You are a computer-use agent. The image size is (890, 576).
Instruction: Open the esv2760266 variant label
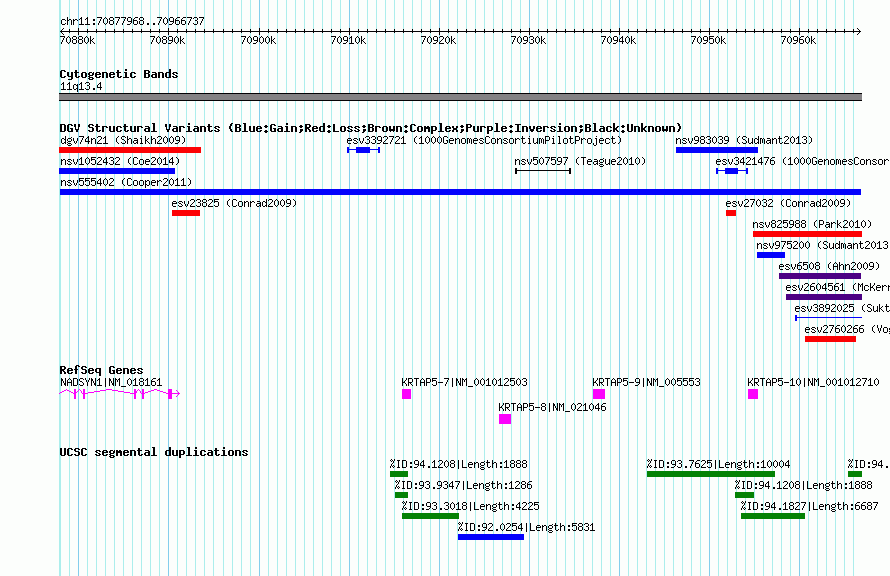[x=847, y=329]
